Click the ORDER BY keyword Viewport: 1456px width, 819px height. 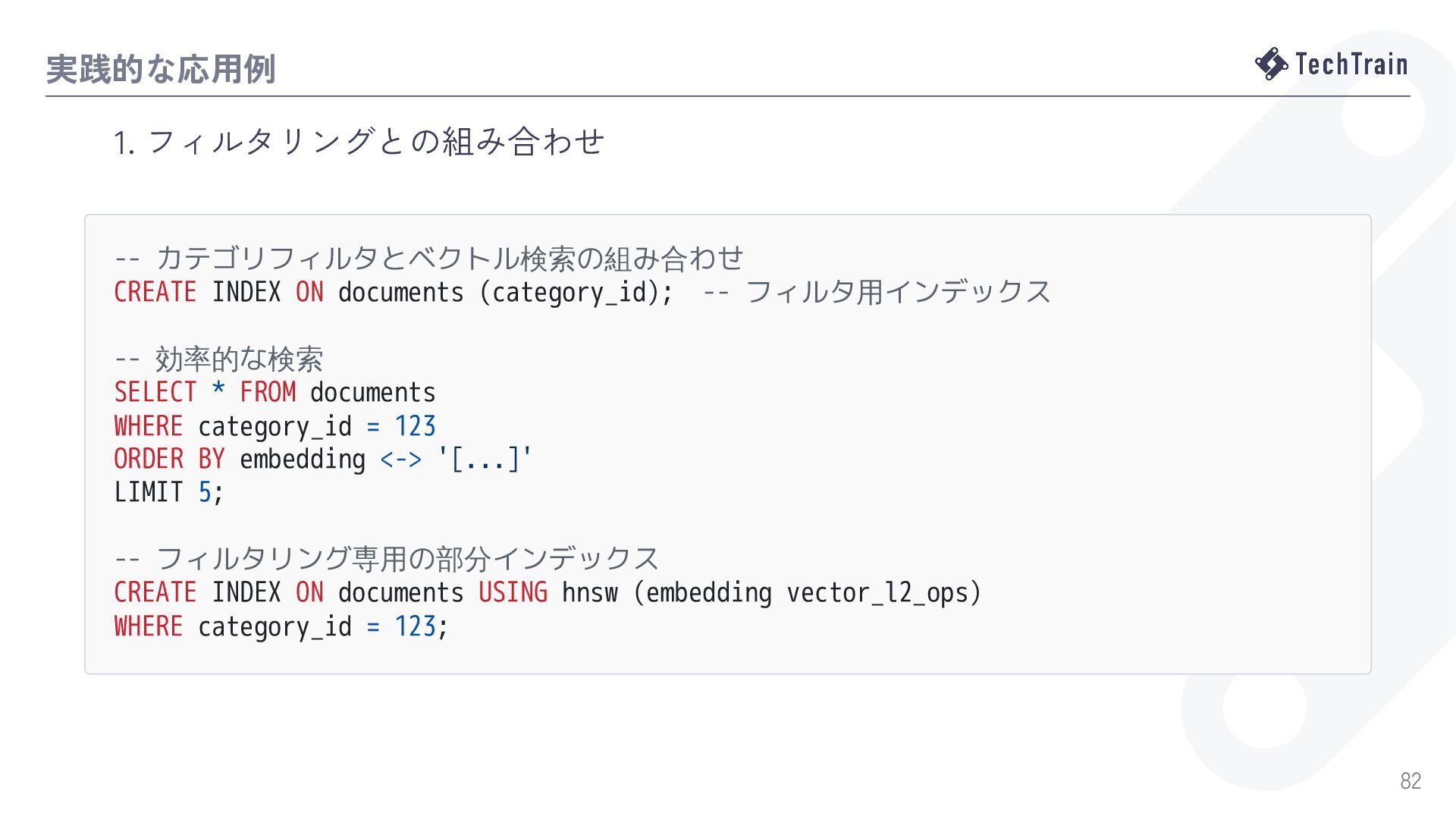point(169,459)
